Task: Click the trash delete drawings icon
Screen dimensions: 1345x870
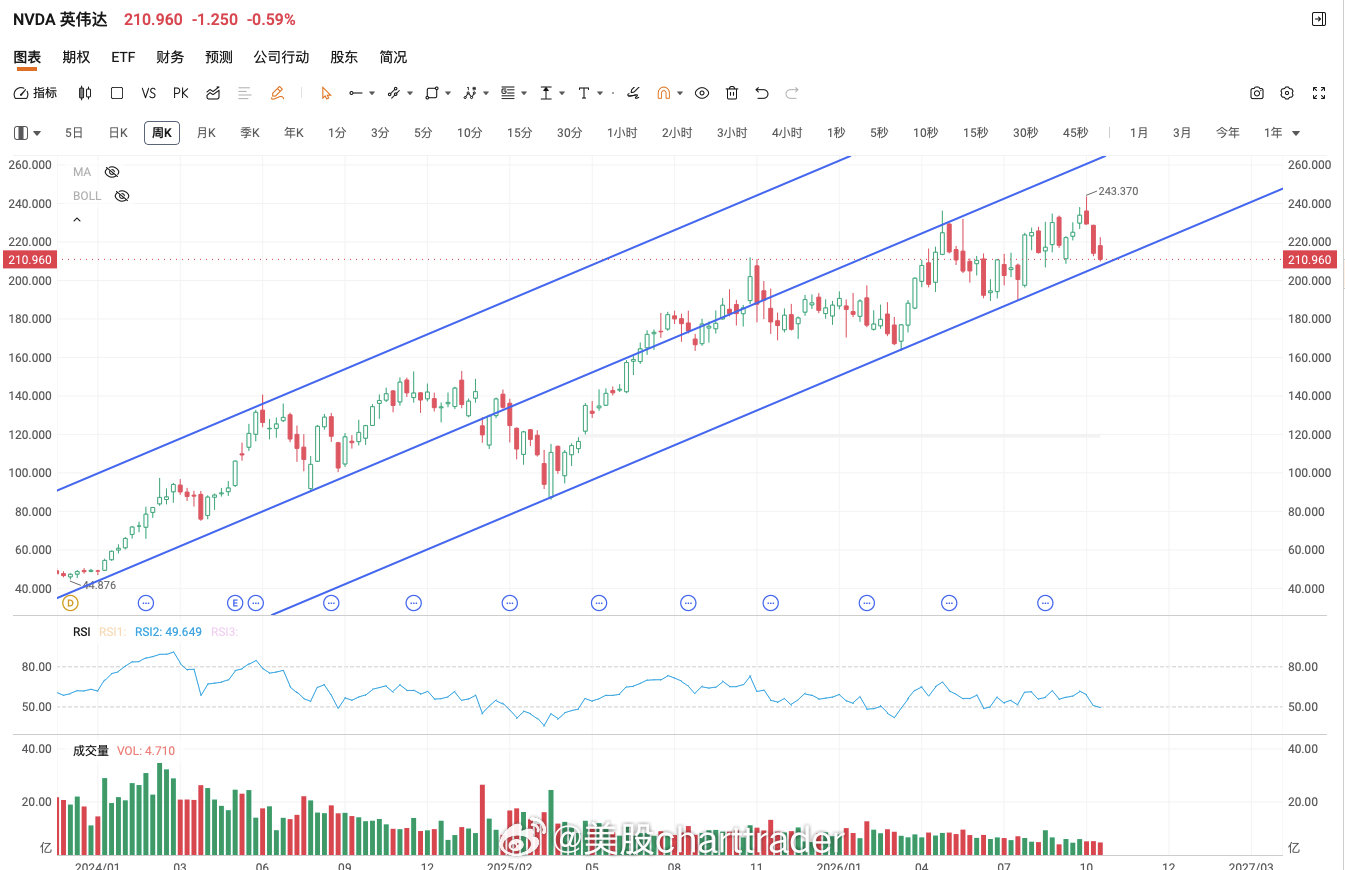Action: pyautogui.click(x=732, y=93)
